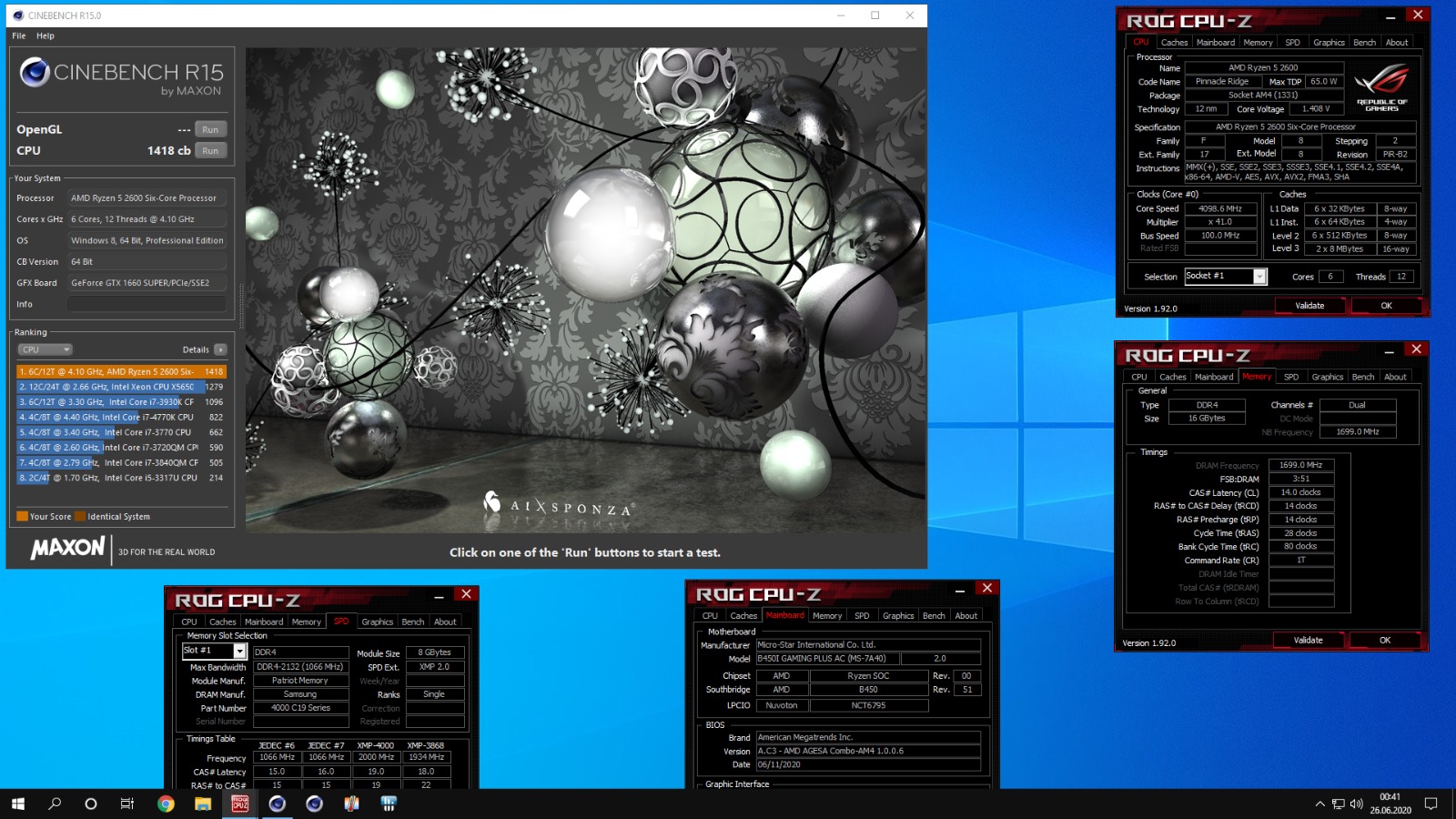Open Cortana circle icon on taskbar
The image size is (1456, 819).
pyautogui.click(x=90, y=804)
